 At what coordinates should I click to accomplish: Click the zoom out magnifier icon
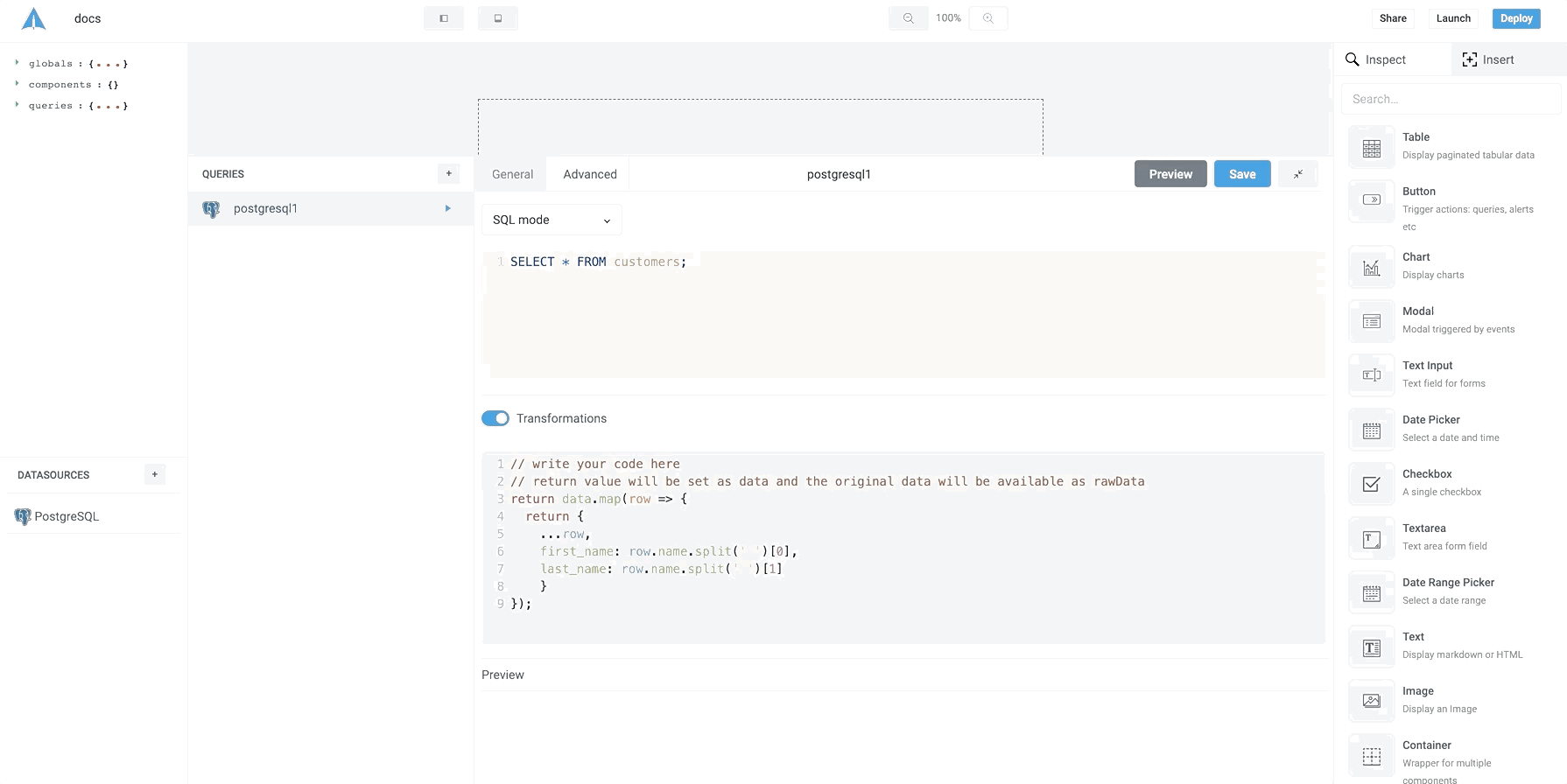[909, 18]
